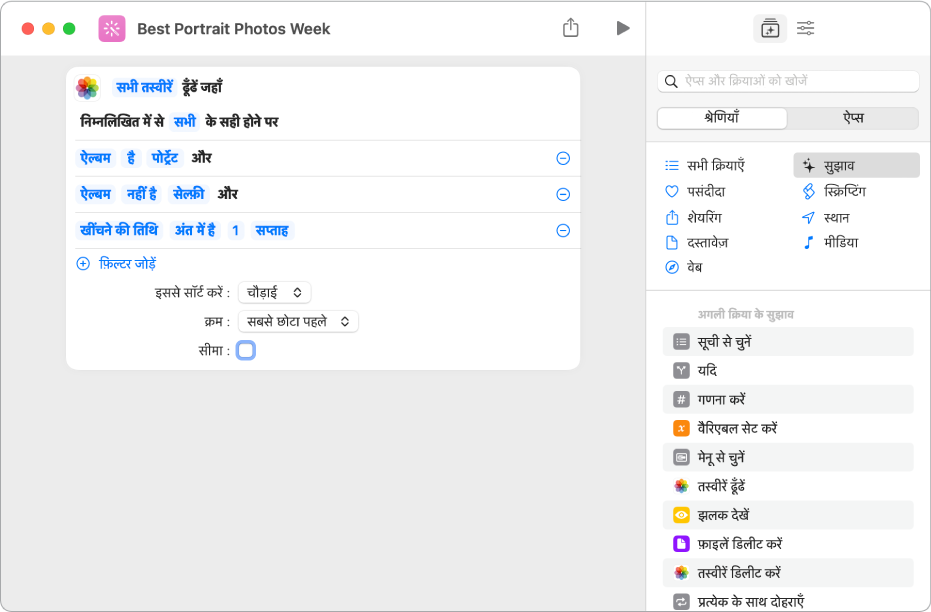Open the action library panel icon
931x612 pixels.
click(769, 29)
